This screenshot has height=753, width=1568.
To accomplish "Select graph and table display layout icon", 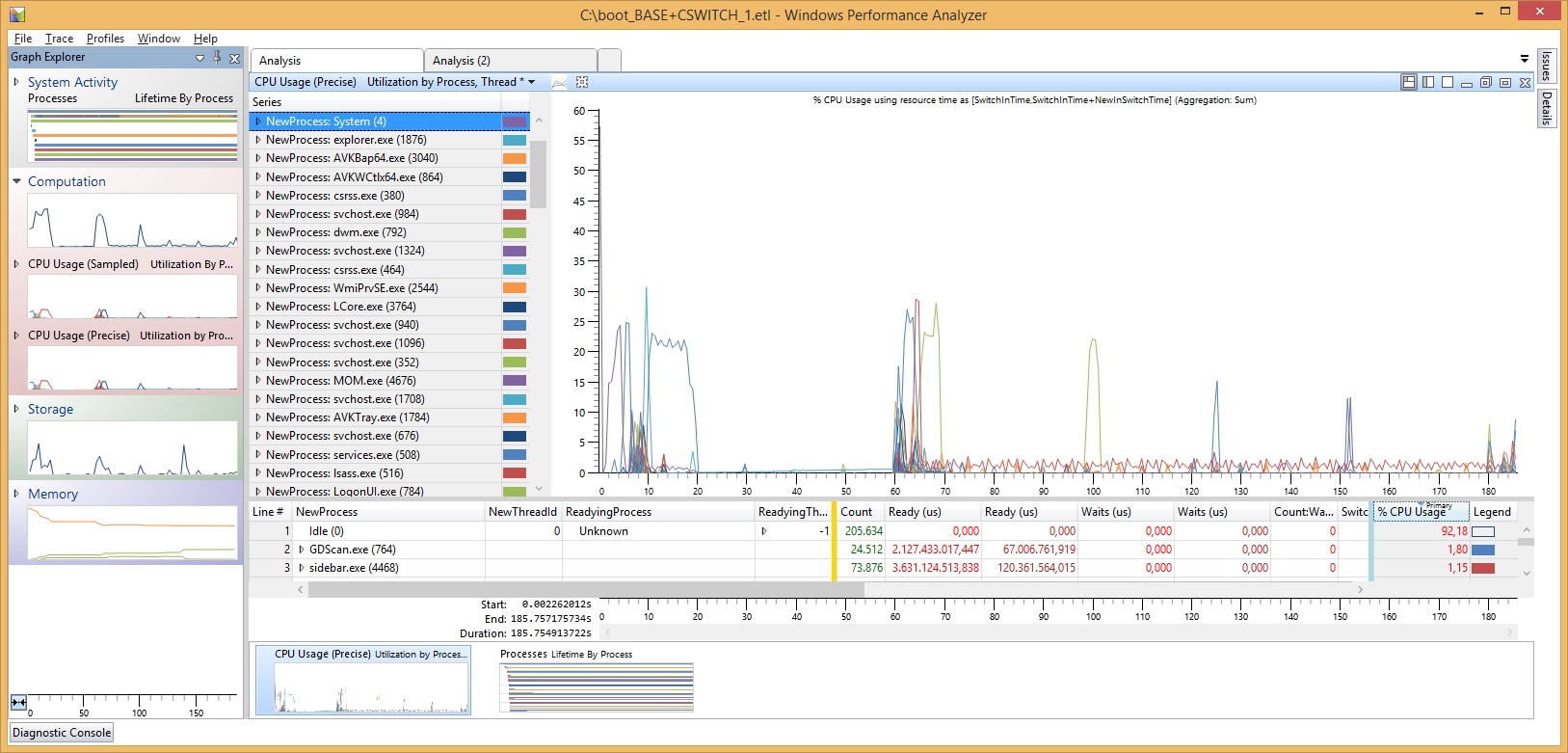I will click(x=1409, y=82).
